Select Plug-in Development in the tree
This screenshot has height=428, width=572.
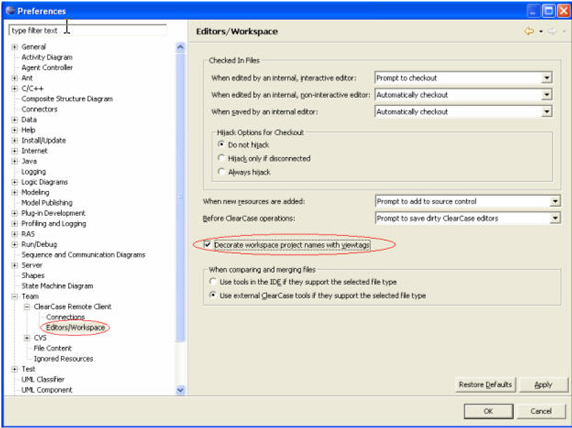point(53,213)
